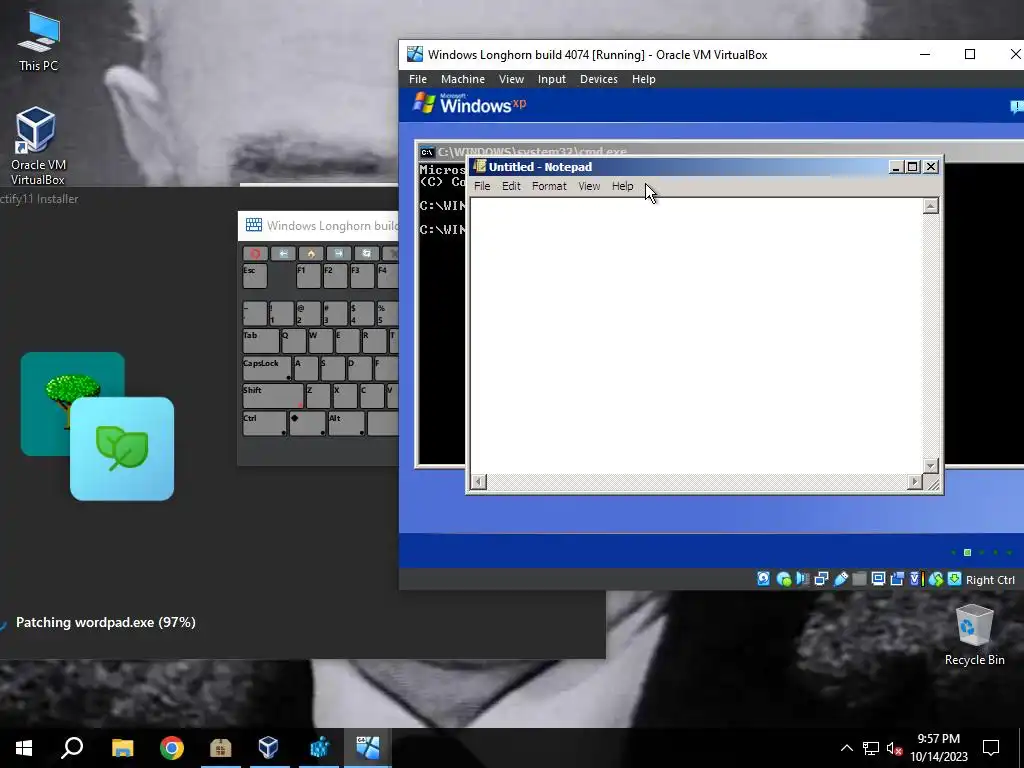Toggle the CapsLock key on the soft keyboard
The image size is (1024, 768).
[267, 369]
